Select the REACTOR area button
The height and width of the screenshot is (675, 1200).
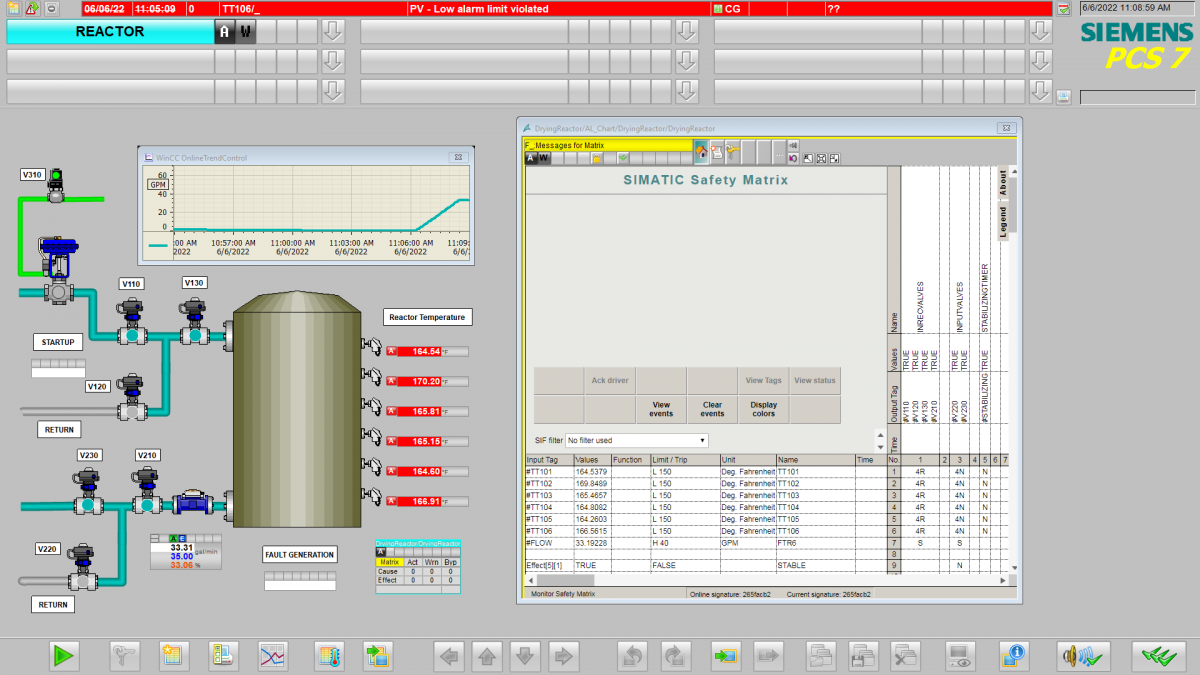(110, 32)
